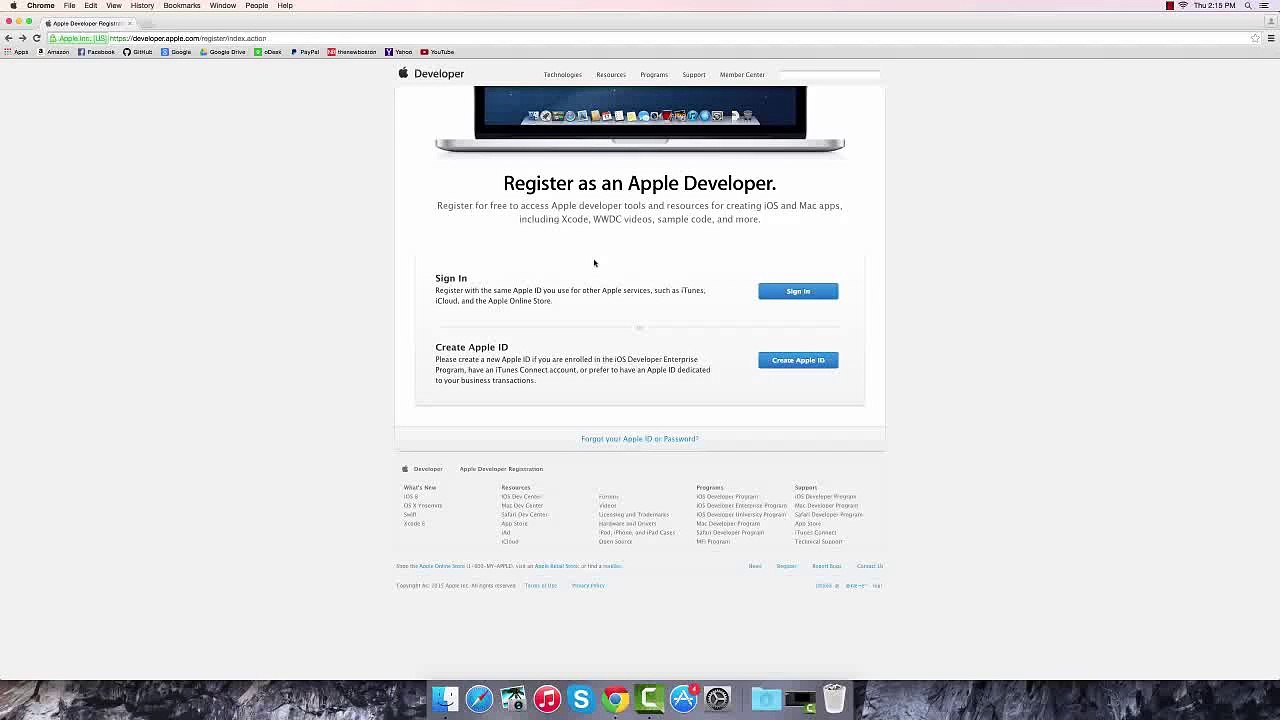Click the Wi-Fi status icon
Screen dimensions: 1280x720
[1183, 6]
